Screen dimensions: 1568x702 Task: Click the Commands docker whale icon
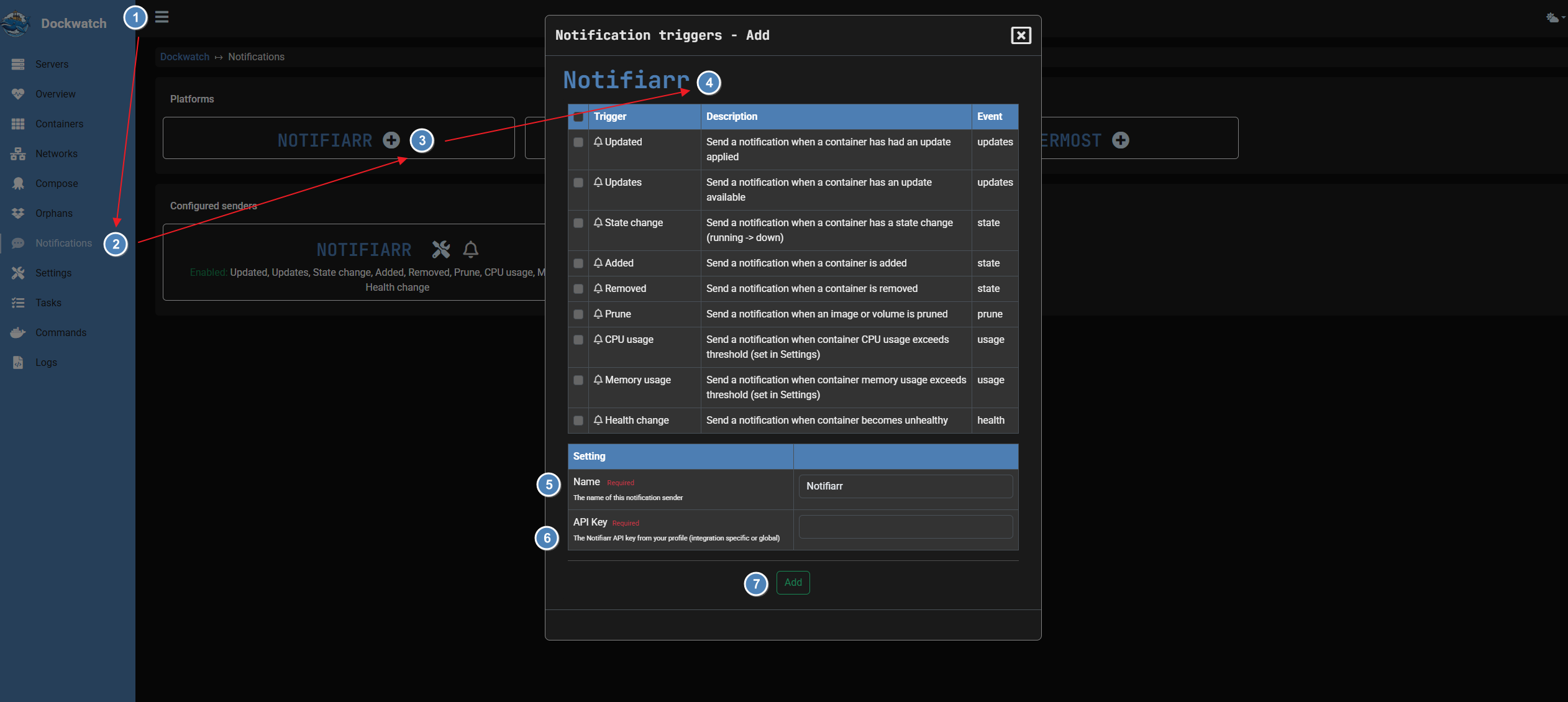click(x=18, y=332)
